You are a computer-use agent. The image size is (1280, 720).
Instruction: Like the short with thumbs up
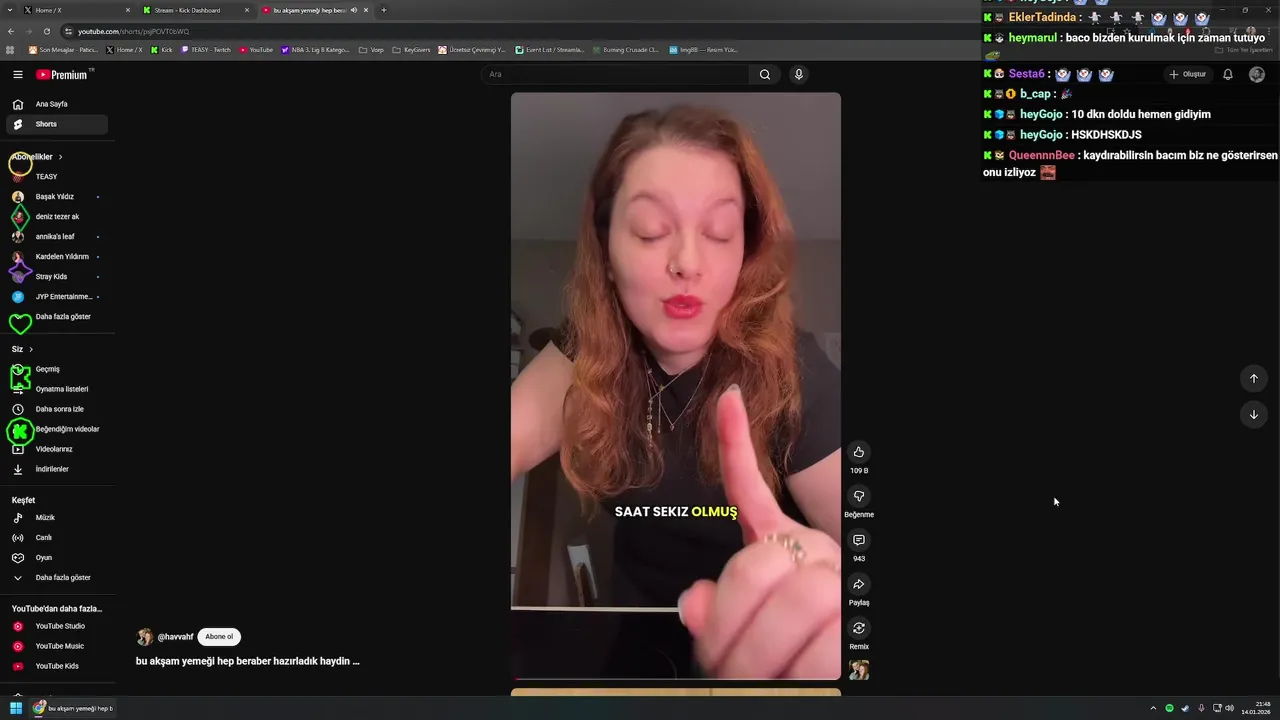[859, 452]
